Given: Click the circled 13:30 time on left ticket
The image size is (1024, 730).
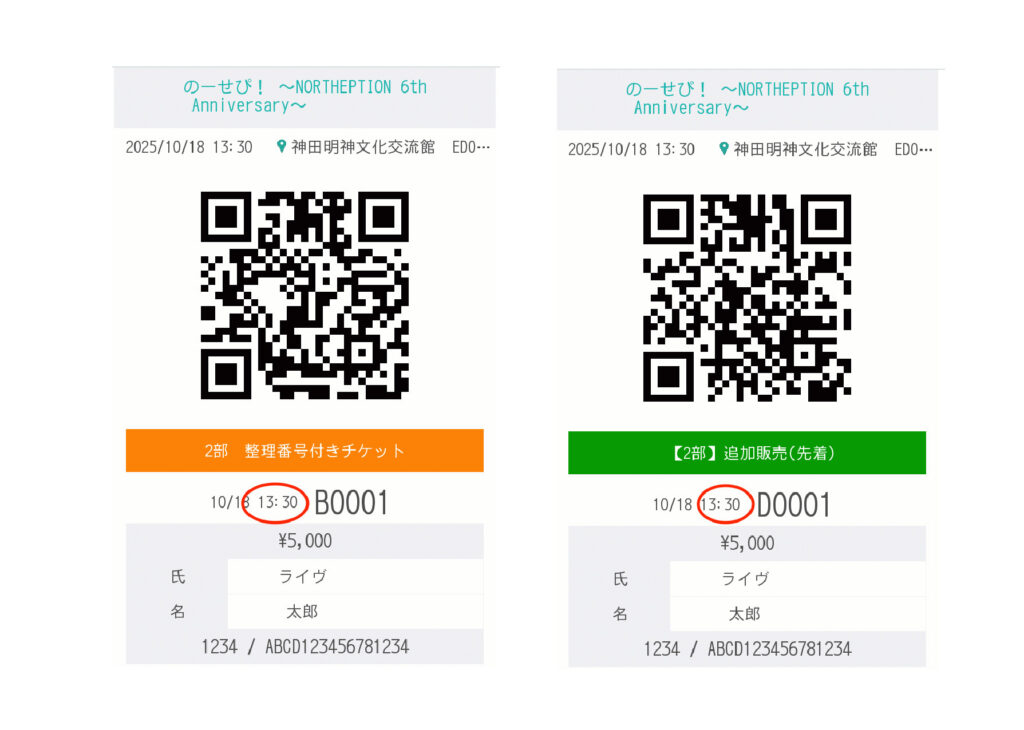Looking at the screenshot, I should [x=278, y=502].
